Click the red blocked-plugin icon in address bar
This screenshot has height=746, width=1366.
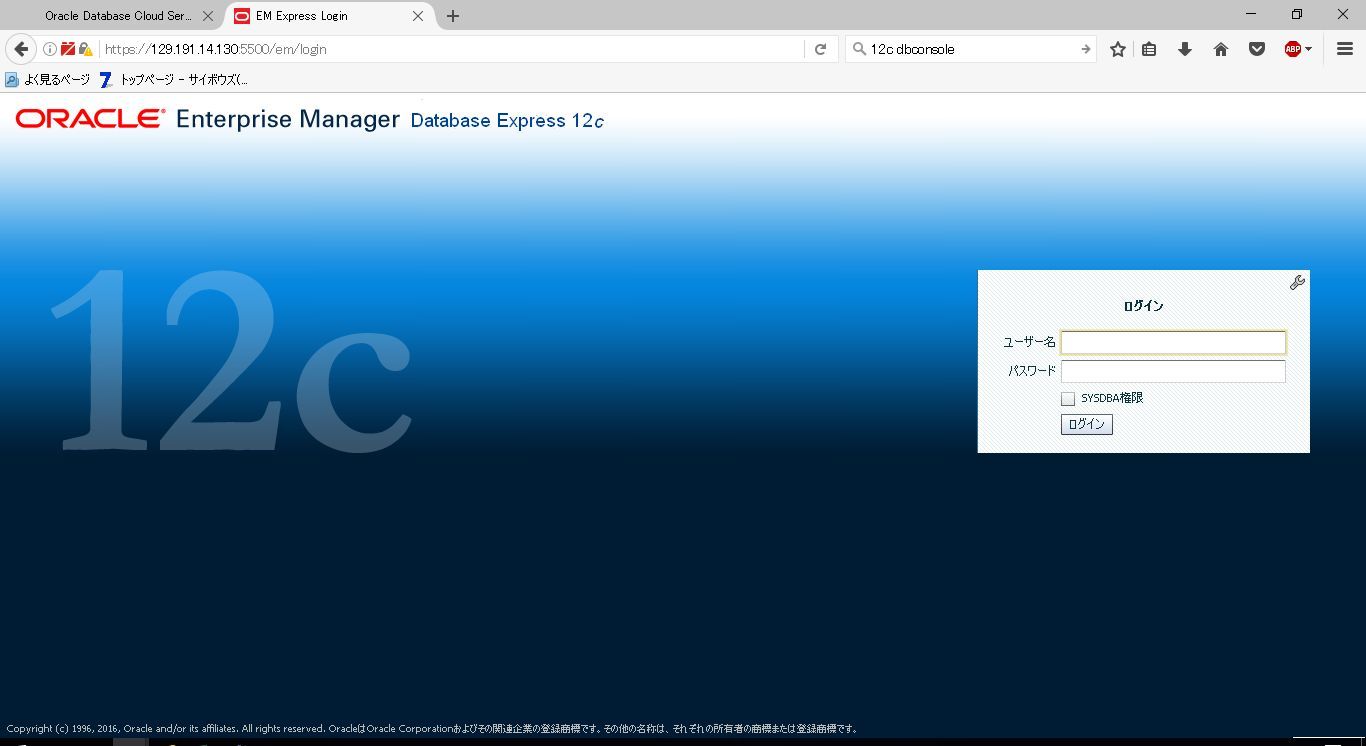point(67,49)
